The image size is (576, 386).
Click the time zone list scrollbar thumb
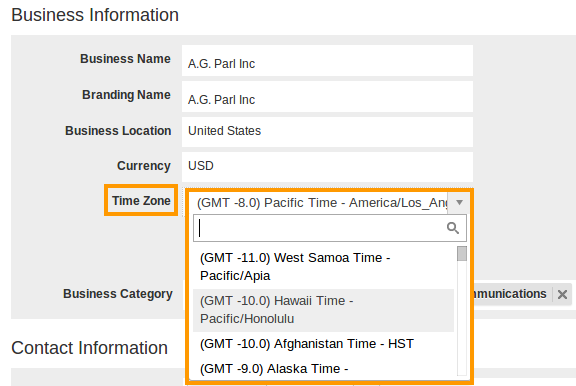462,254
